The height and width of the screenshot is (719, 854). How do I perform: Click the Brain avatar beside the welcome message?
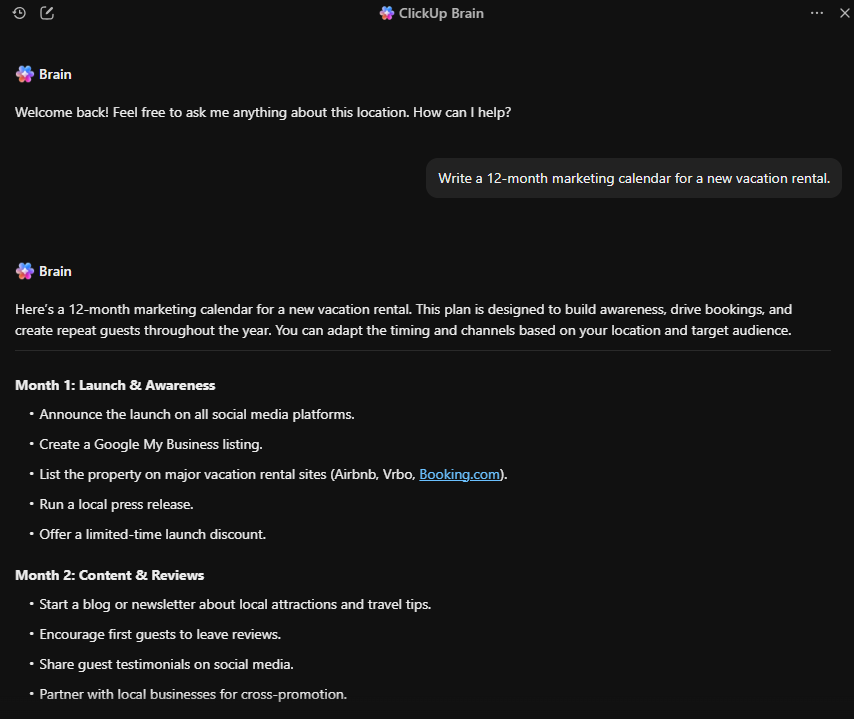point(24,73)
